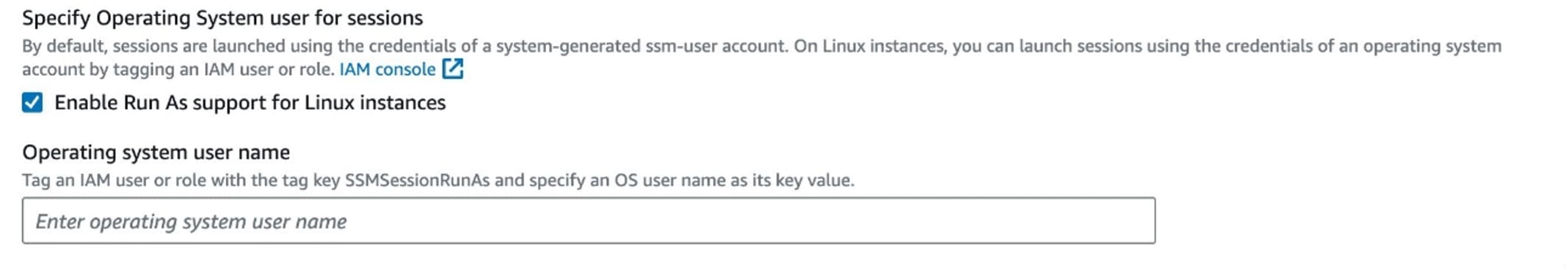This screenshot has height=270, width=1568.
Task: Click the 'Specify Operating System user for sessions' heading
Action: coord(222,18)
